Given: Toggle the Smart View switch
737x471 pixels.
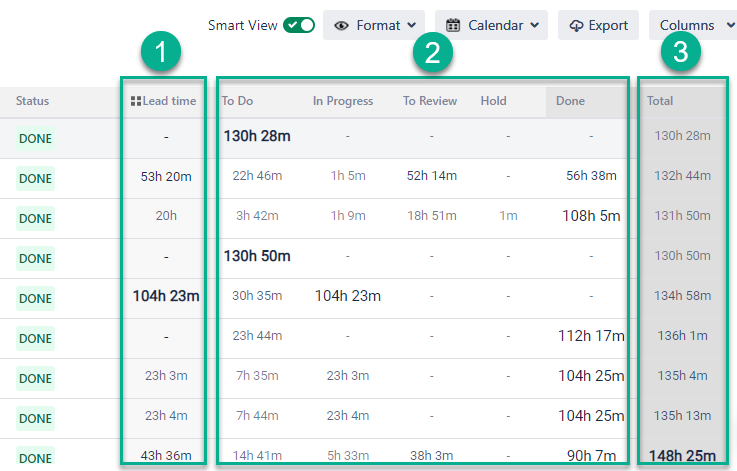Looking at the screenshot, I should coord(299,25).
